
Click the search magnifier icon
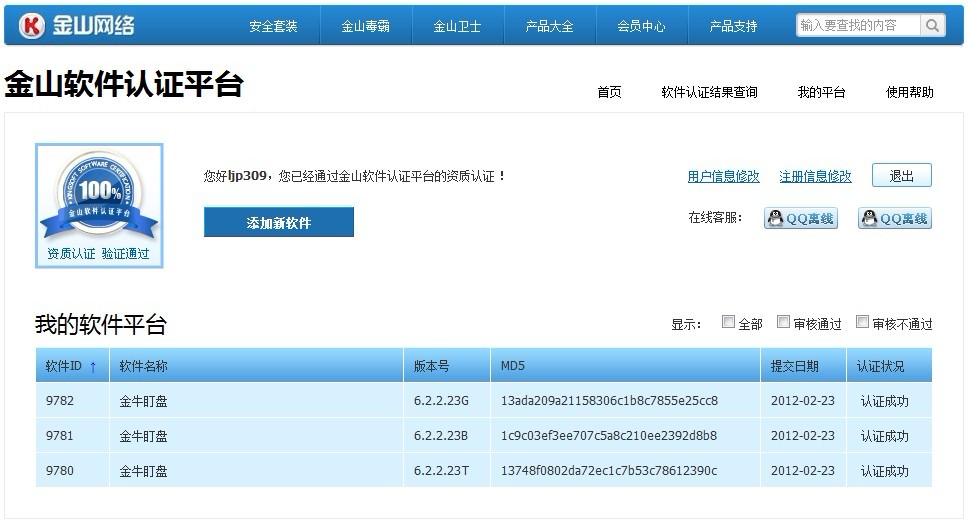(933, 25)
